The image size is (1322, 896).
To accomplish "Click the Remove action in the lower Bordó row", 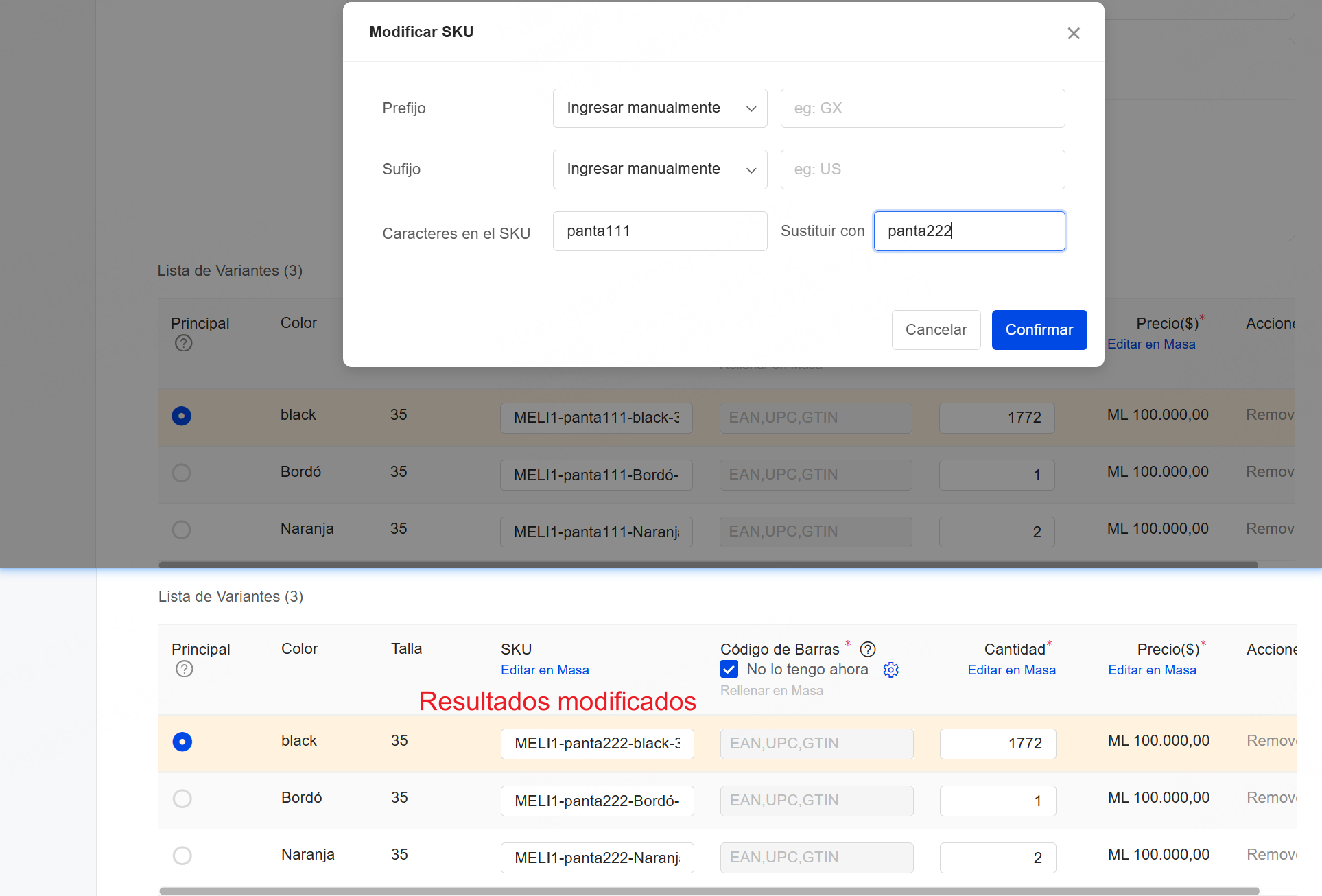I will (1271, 798).
